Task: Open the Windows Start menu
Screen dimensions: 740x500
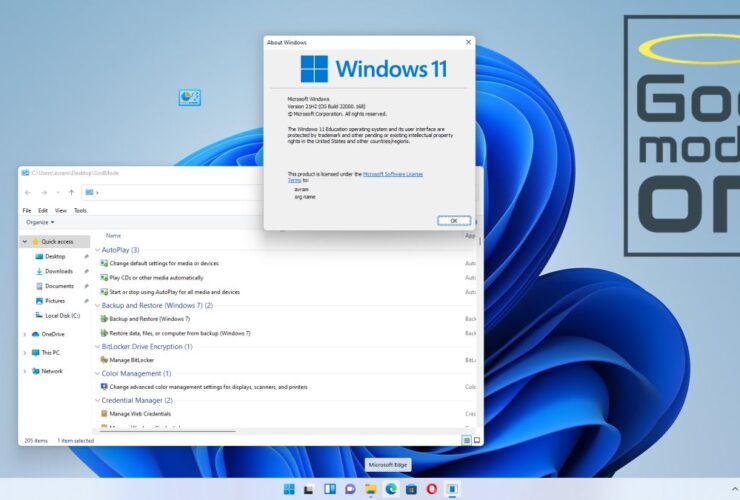Action: (x=289, y=489)
